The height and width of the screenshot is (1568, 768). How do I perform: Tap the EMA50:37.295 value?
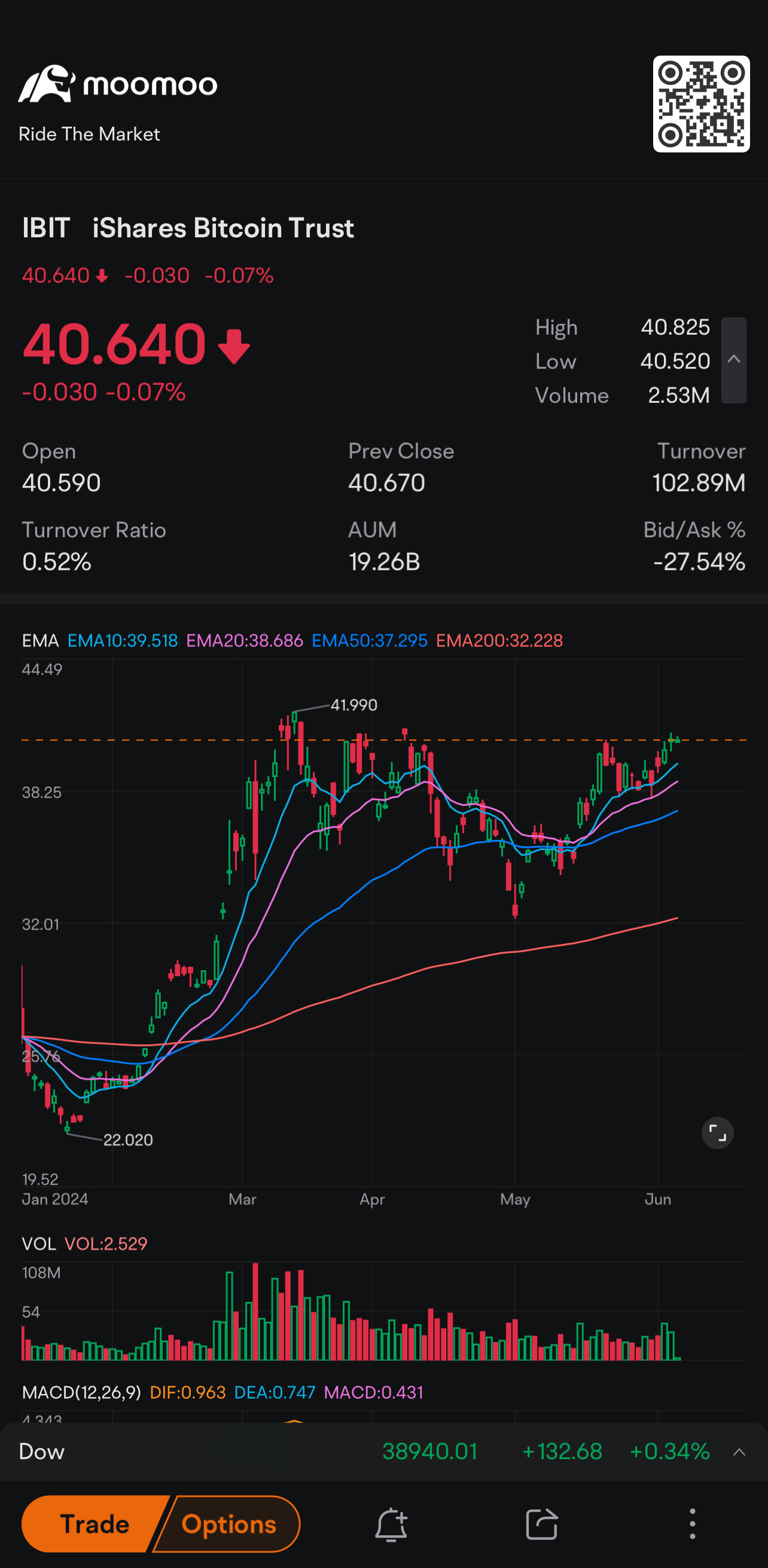click(370, 640)
